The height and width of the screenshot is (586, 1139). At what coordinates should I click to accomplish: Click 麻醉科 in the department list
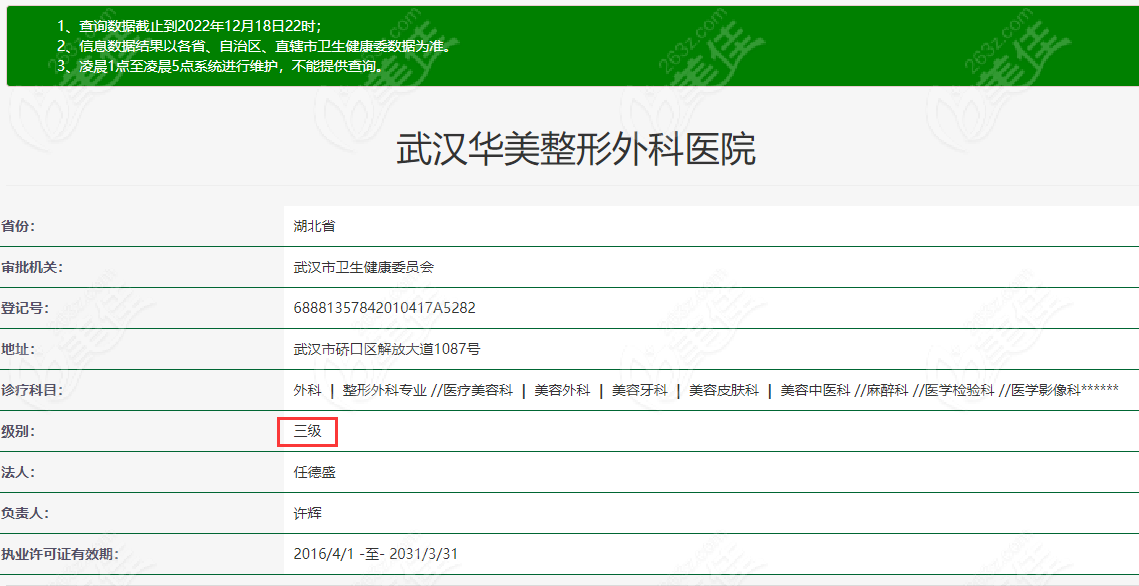tap(888, 390)
